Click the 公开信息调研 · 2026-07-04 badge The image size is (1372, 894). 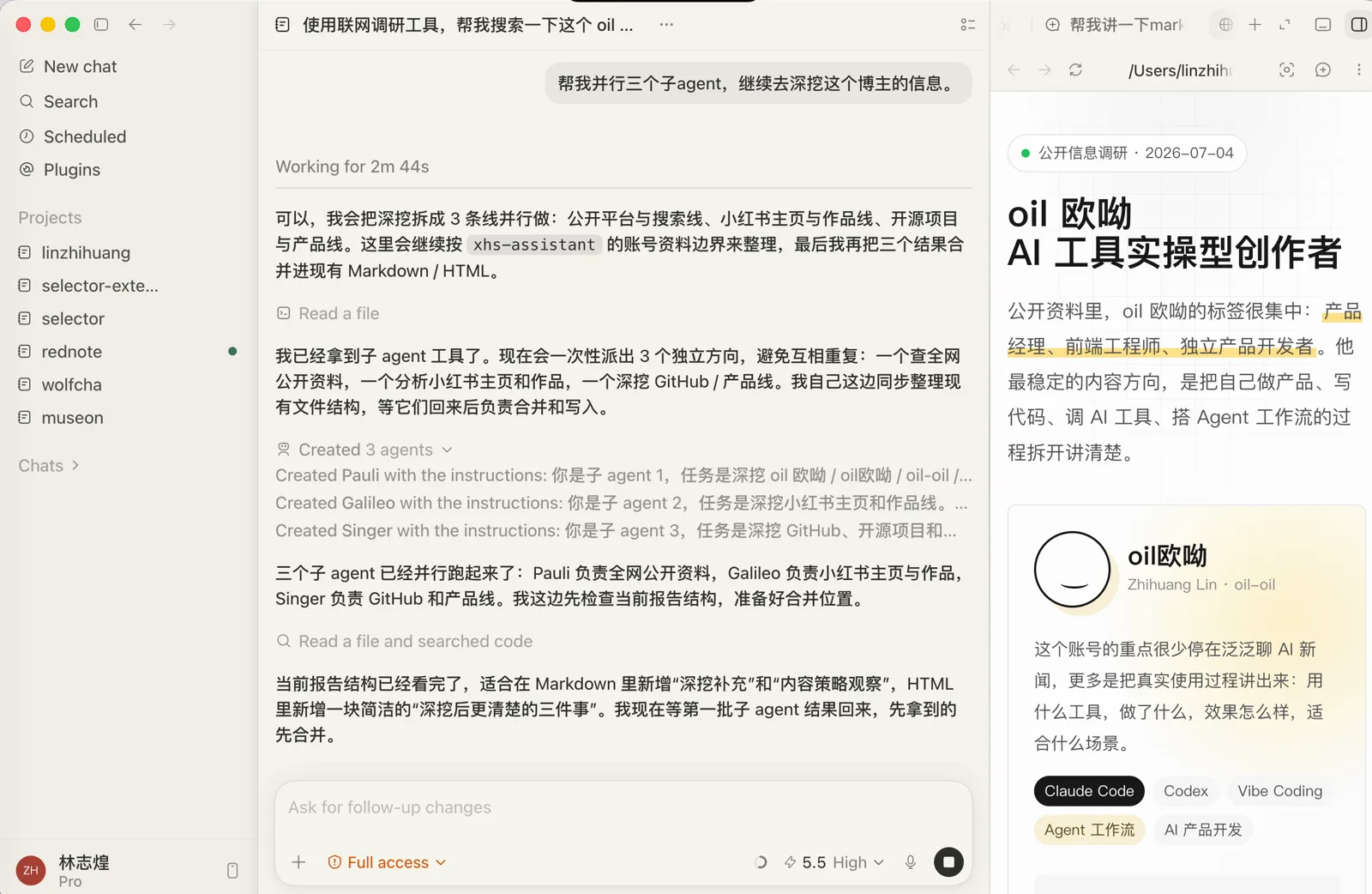point(1127,154)
